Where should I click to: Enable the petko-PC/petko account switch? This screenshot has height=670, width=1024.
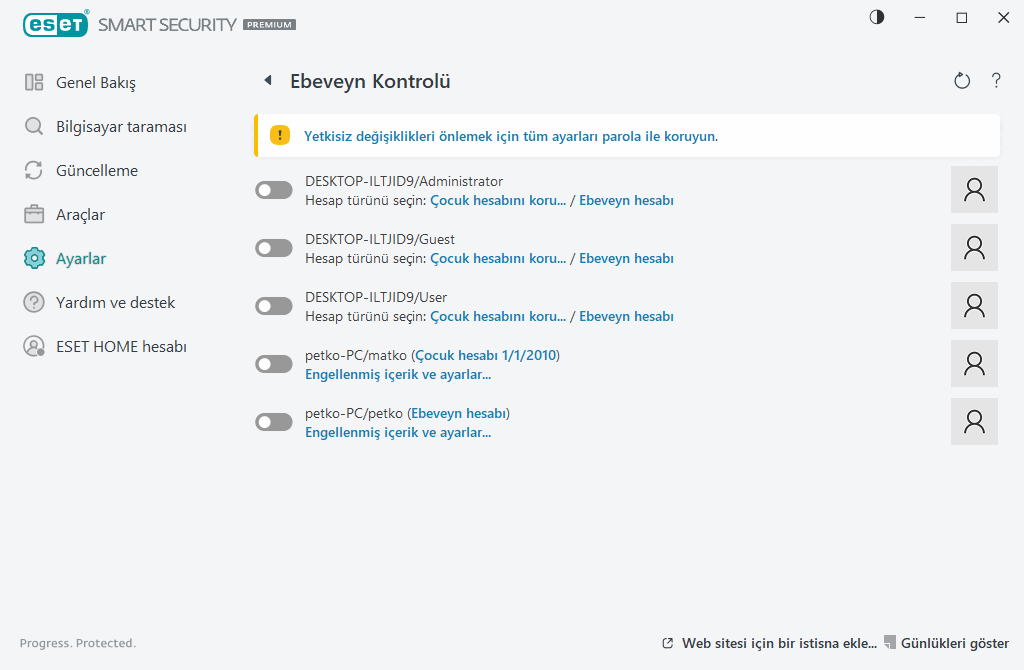(x=273, y=421)
